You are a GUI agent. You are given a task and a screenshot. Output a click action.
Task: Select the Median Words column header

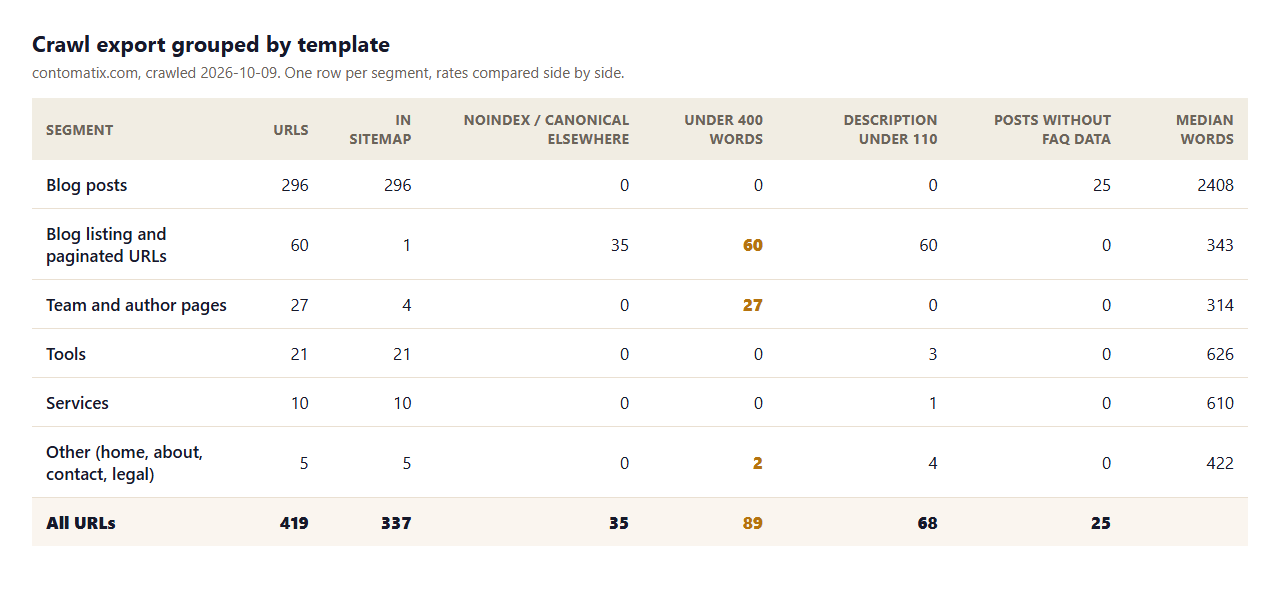pos(1204,130)
